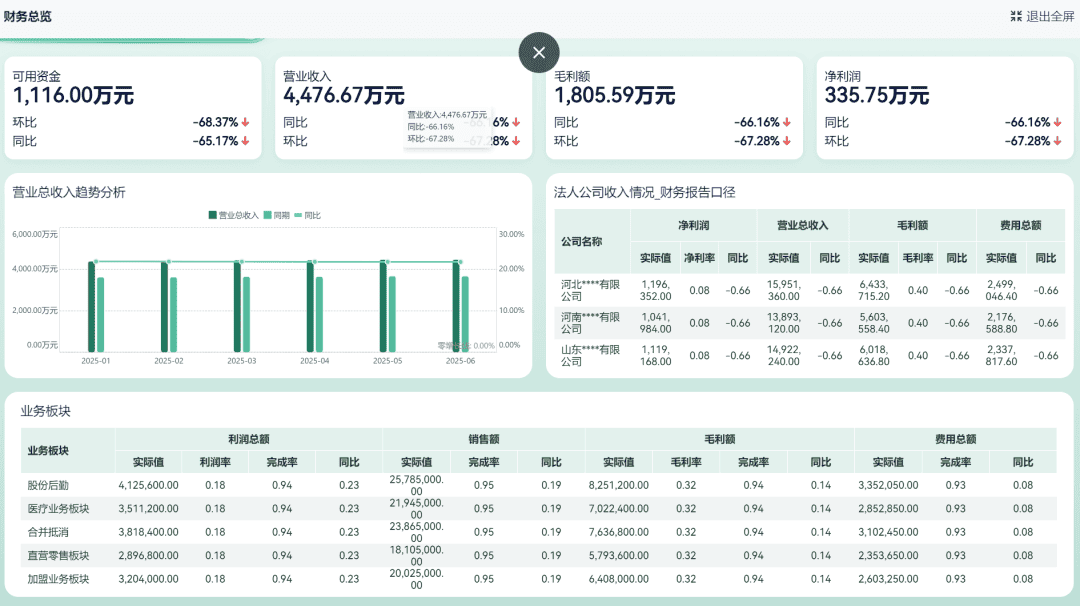Click red down arrow beside 可用资金 环比 -68.37%
Image resolution: width=1080 pixels, height=606 pixels.
pyautogui.click(x=245, y=123)
